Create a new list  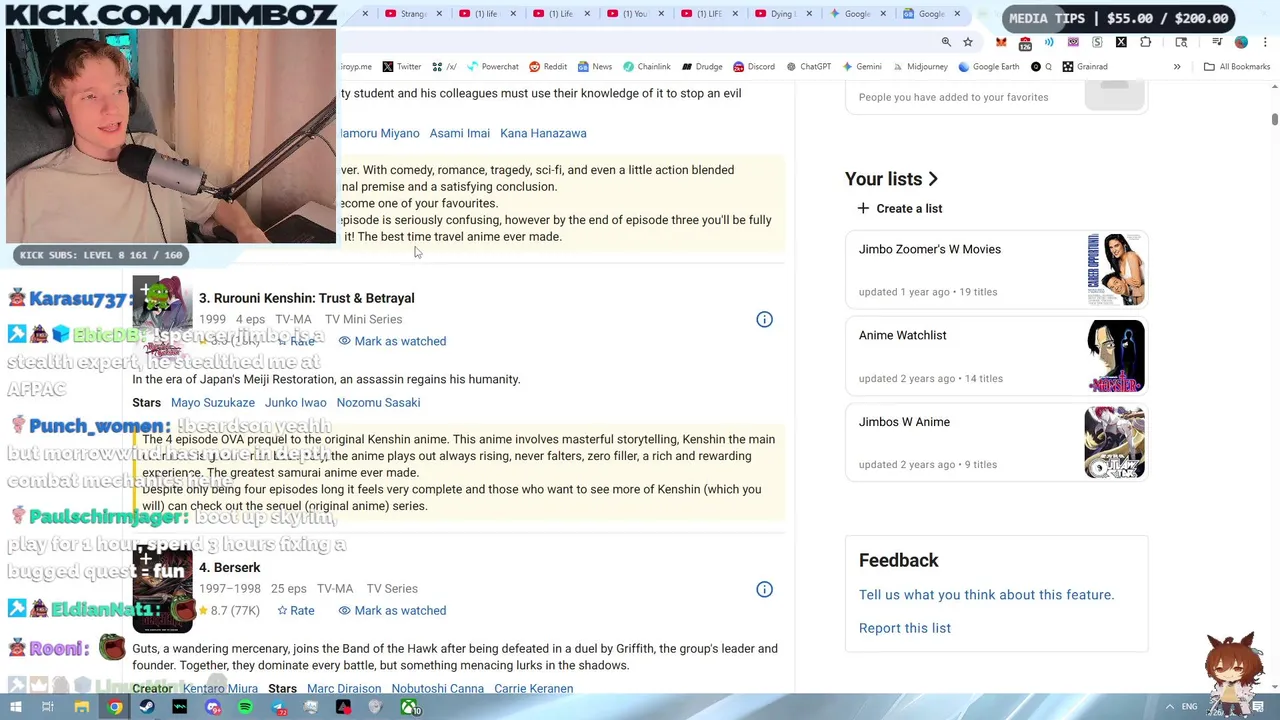pyautogui.click(x=899, y=208)
